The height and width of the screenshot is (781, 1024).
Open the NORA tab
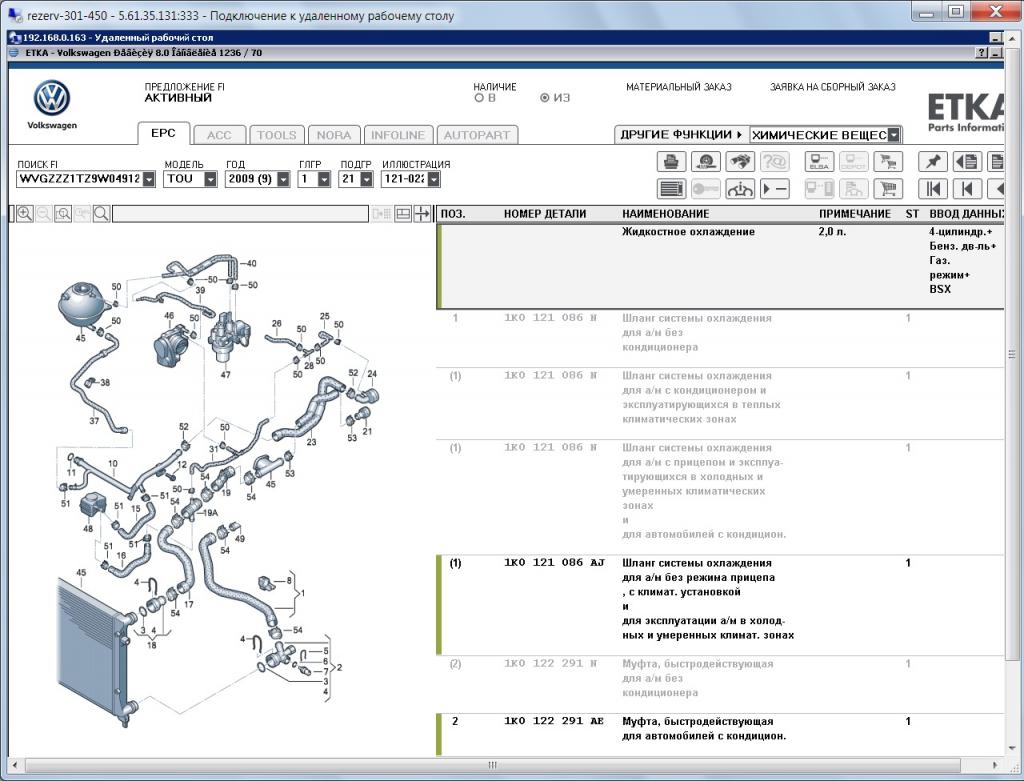(x=334, y=135)
